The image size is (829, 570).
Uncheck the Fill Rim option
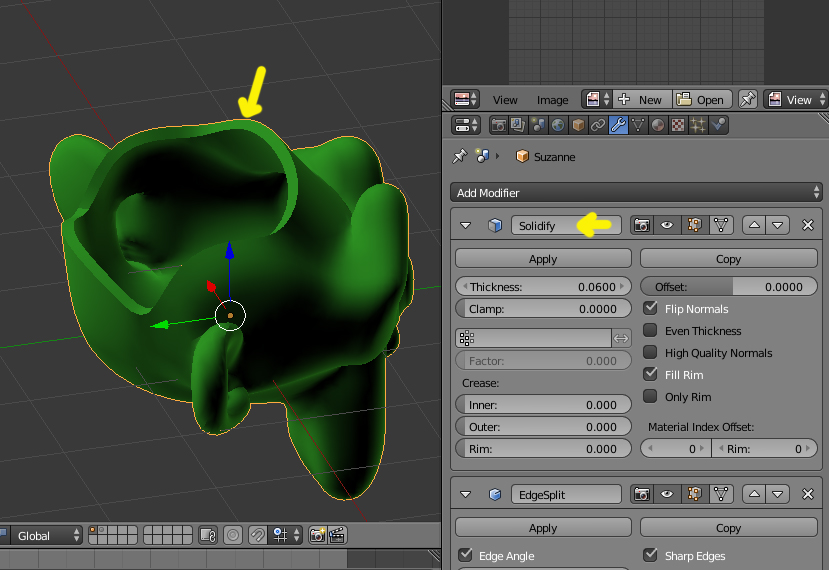[650, 374]
